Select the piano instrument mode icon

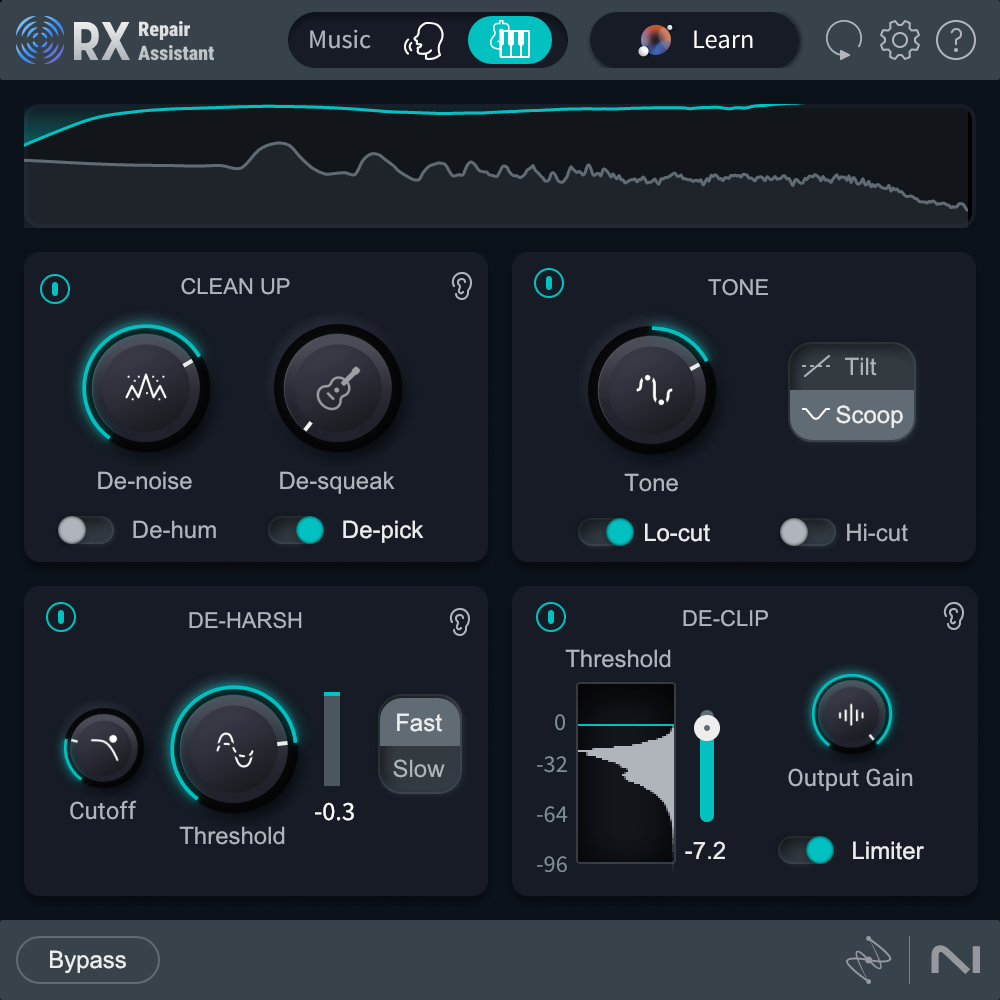click(x=509, y=41)
